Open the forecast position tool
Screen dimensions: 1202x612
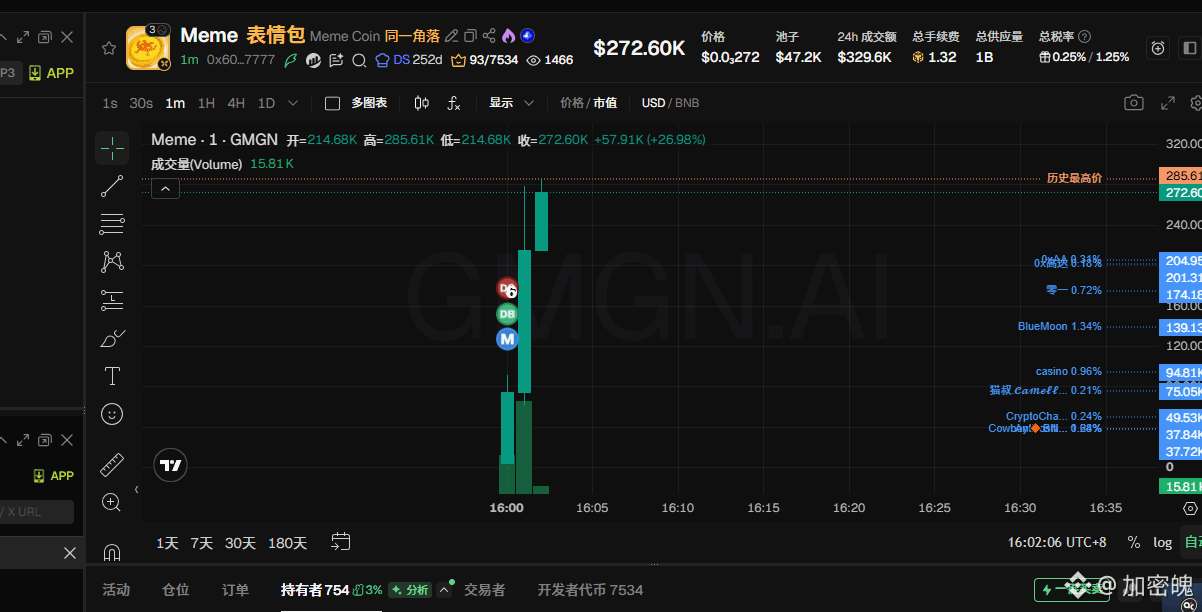pos(112,300)
